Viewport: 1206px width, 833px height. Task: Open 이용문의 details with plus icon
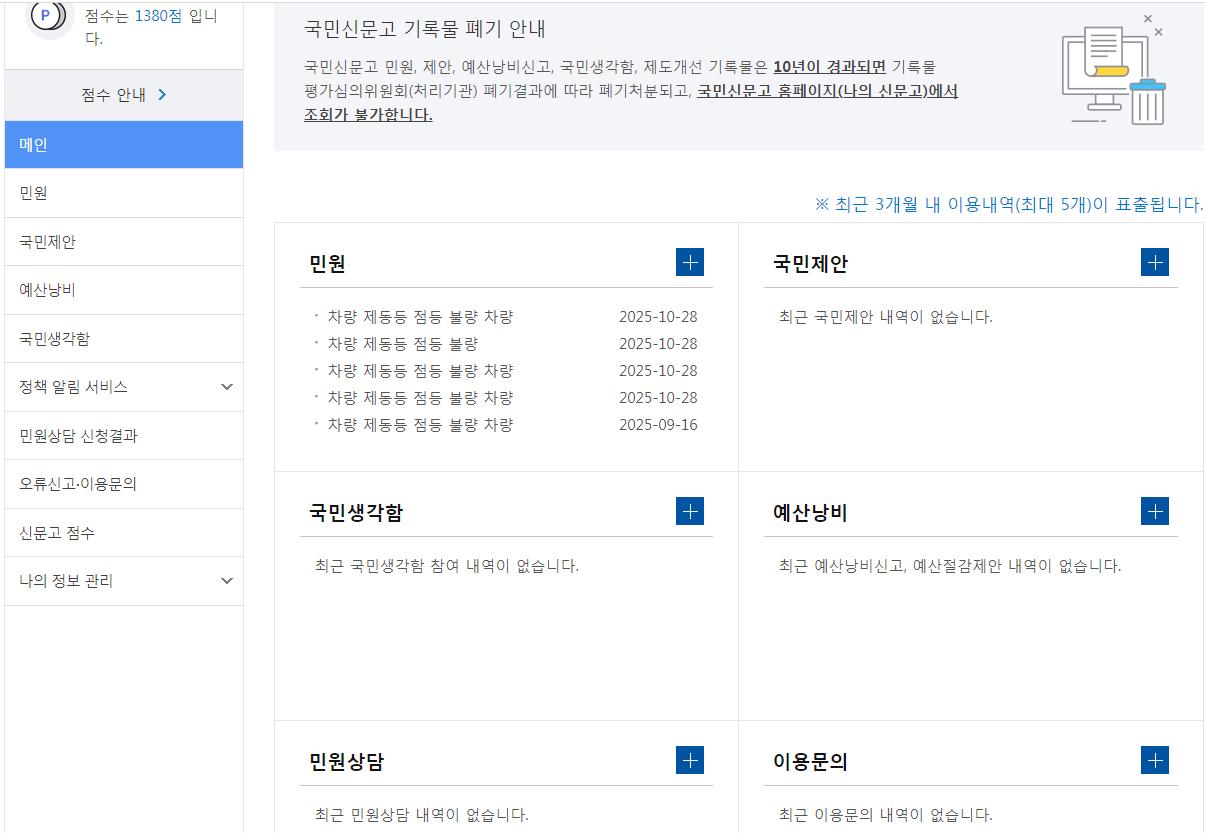coord(1154,760)
